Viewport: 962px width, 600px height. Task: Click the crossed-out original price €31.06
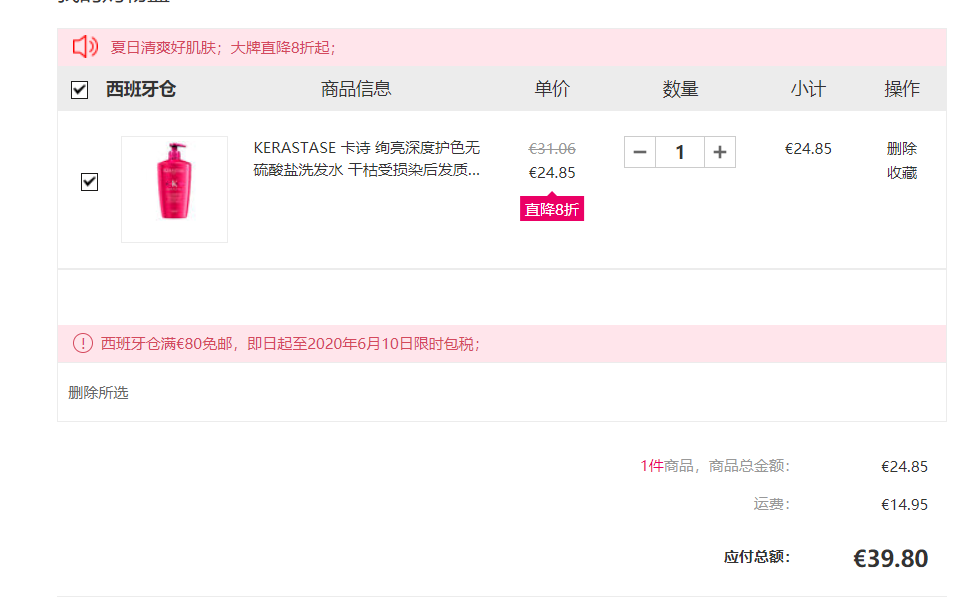pos(552,148)
